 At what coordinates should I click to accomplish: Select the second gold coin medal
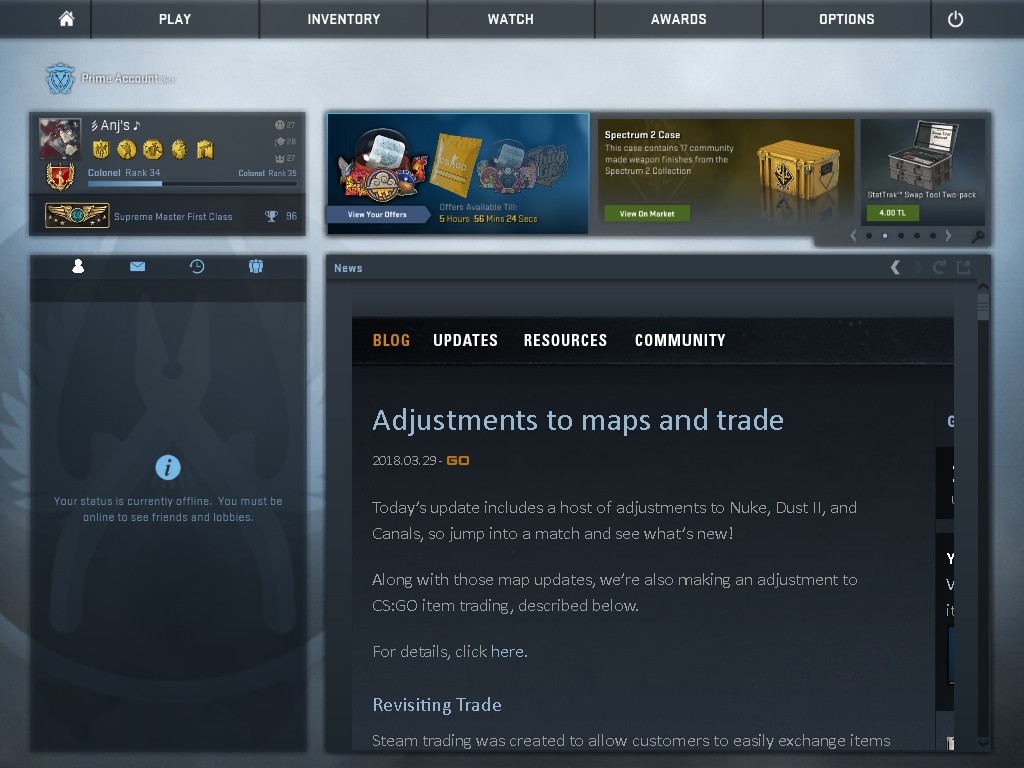pyautogui.click(x=127, y=150)
